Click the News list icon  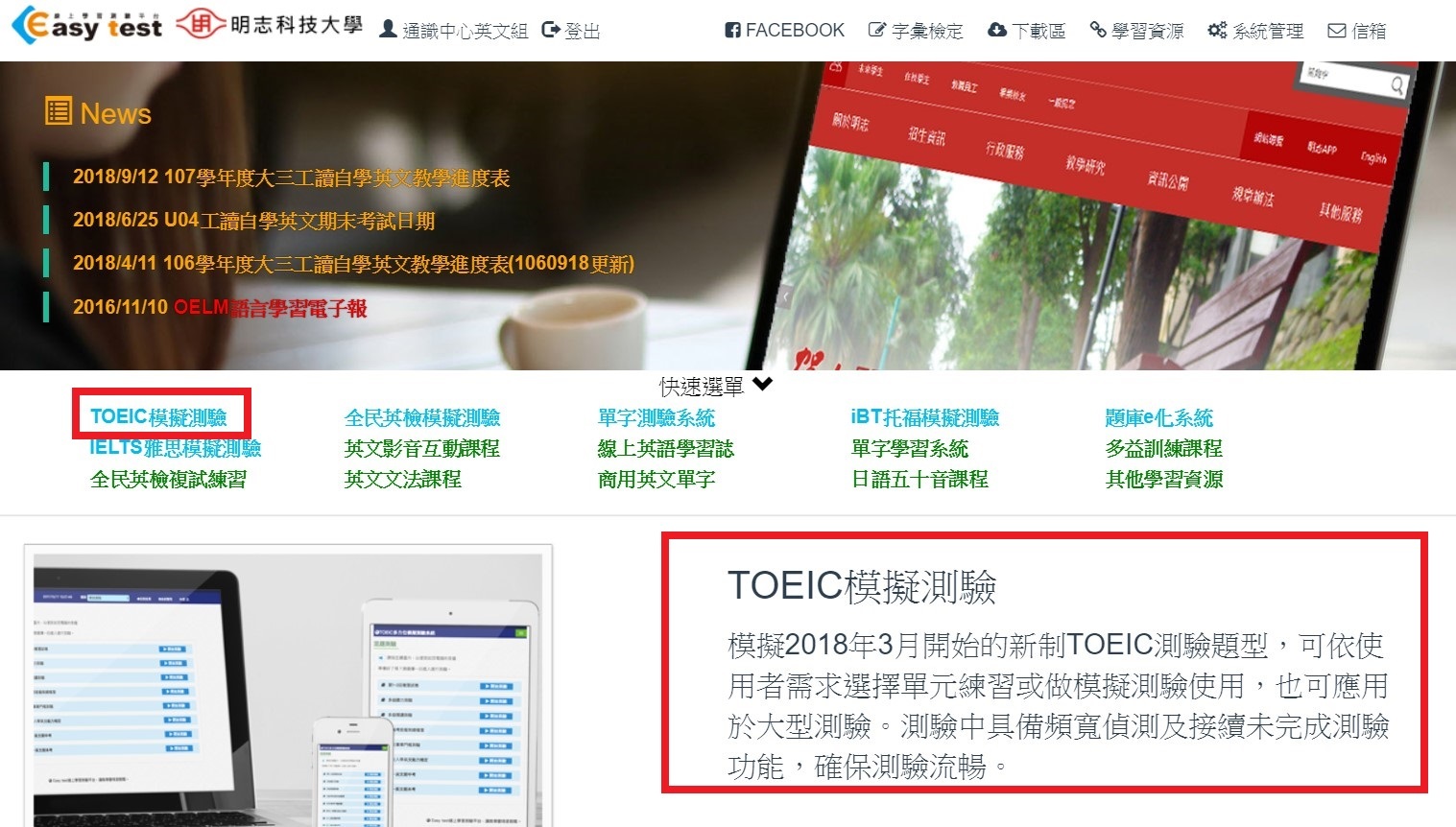pos(58,111)
